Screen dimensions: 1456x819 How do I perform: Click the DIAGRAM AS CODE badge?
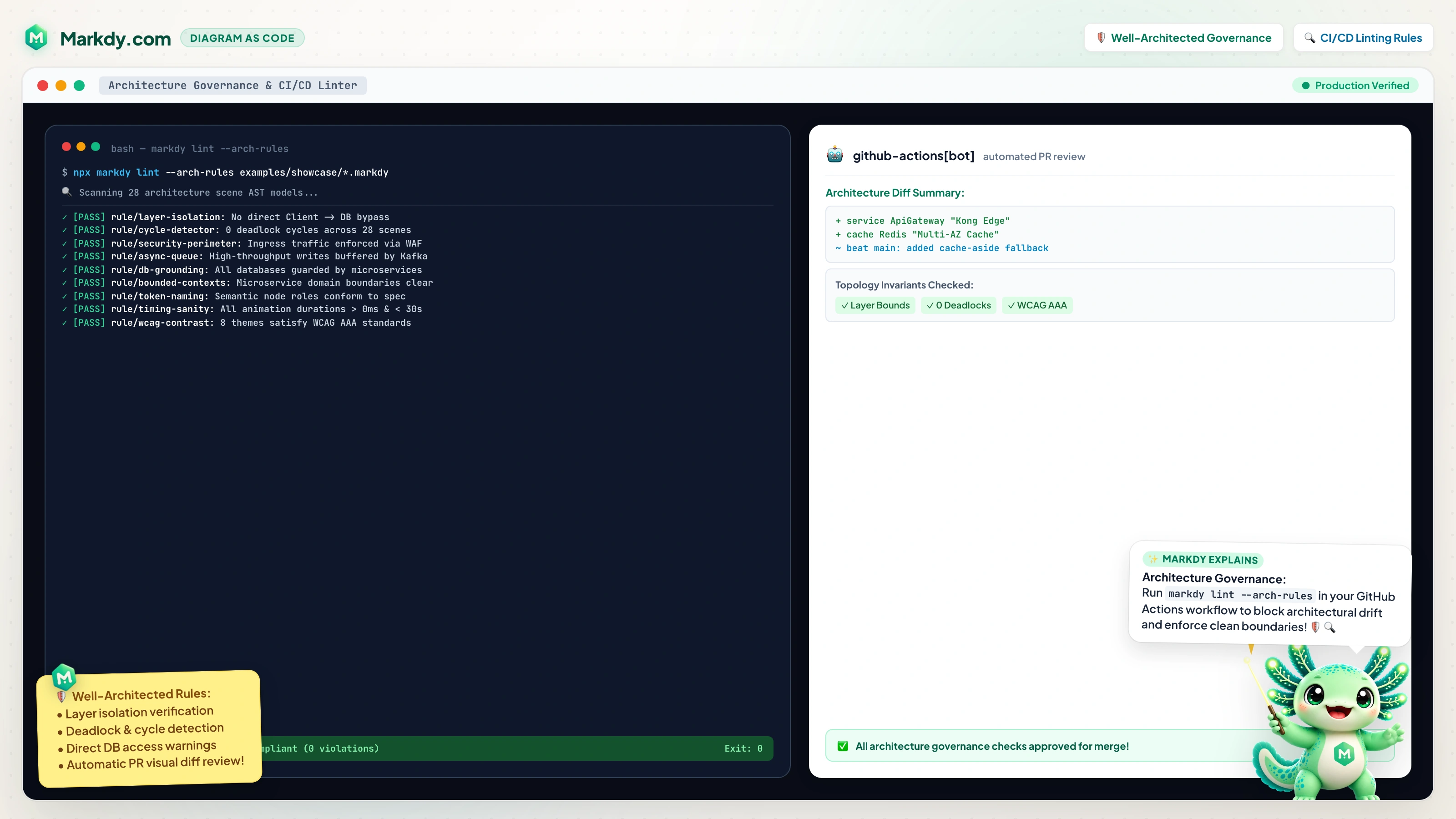(242, 38)
